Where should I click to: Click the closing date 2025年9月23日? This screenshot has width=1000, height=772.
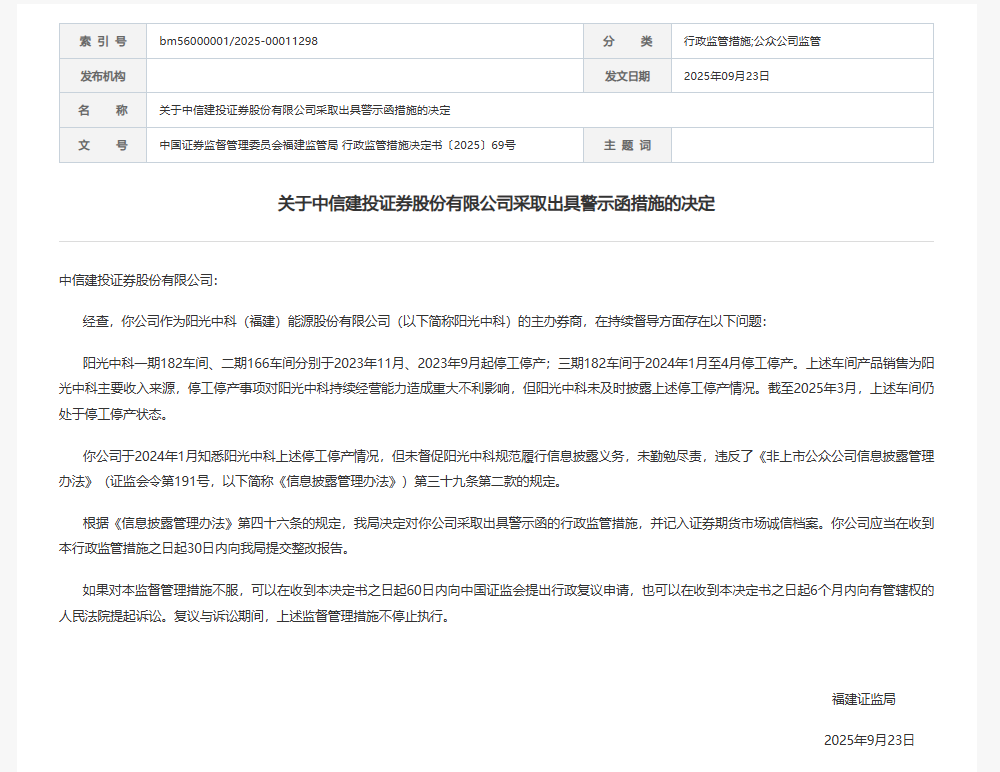(869, 740)
